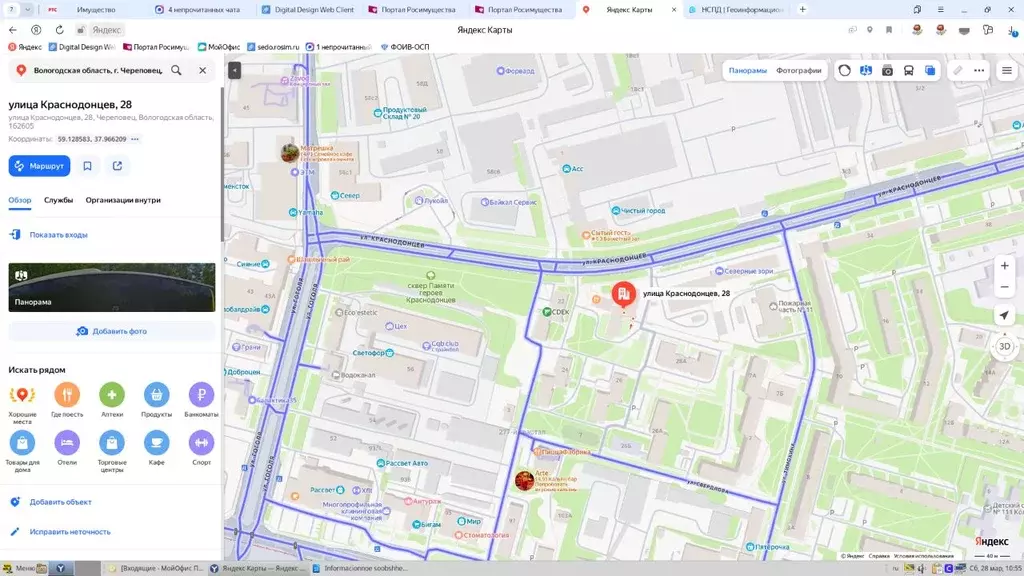This screenshot has width=1024, height=576.
Task: Toggle the 3D map tilt control
Action: [x=1004, y=346]
